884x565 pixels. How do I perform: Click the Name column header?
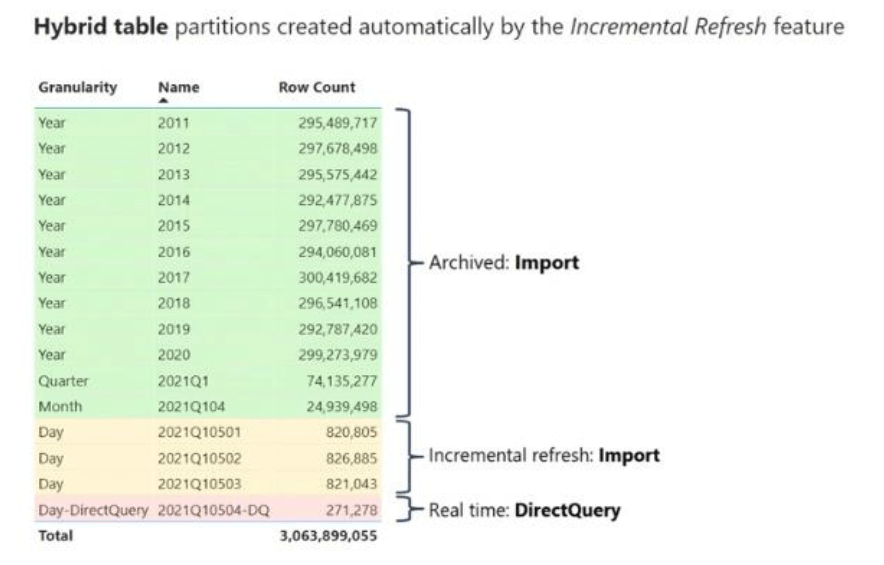[x=178, y=87]
